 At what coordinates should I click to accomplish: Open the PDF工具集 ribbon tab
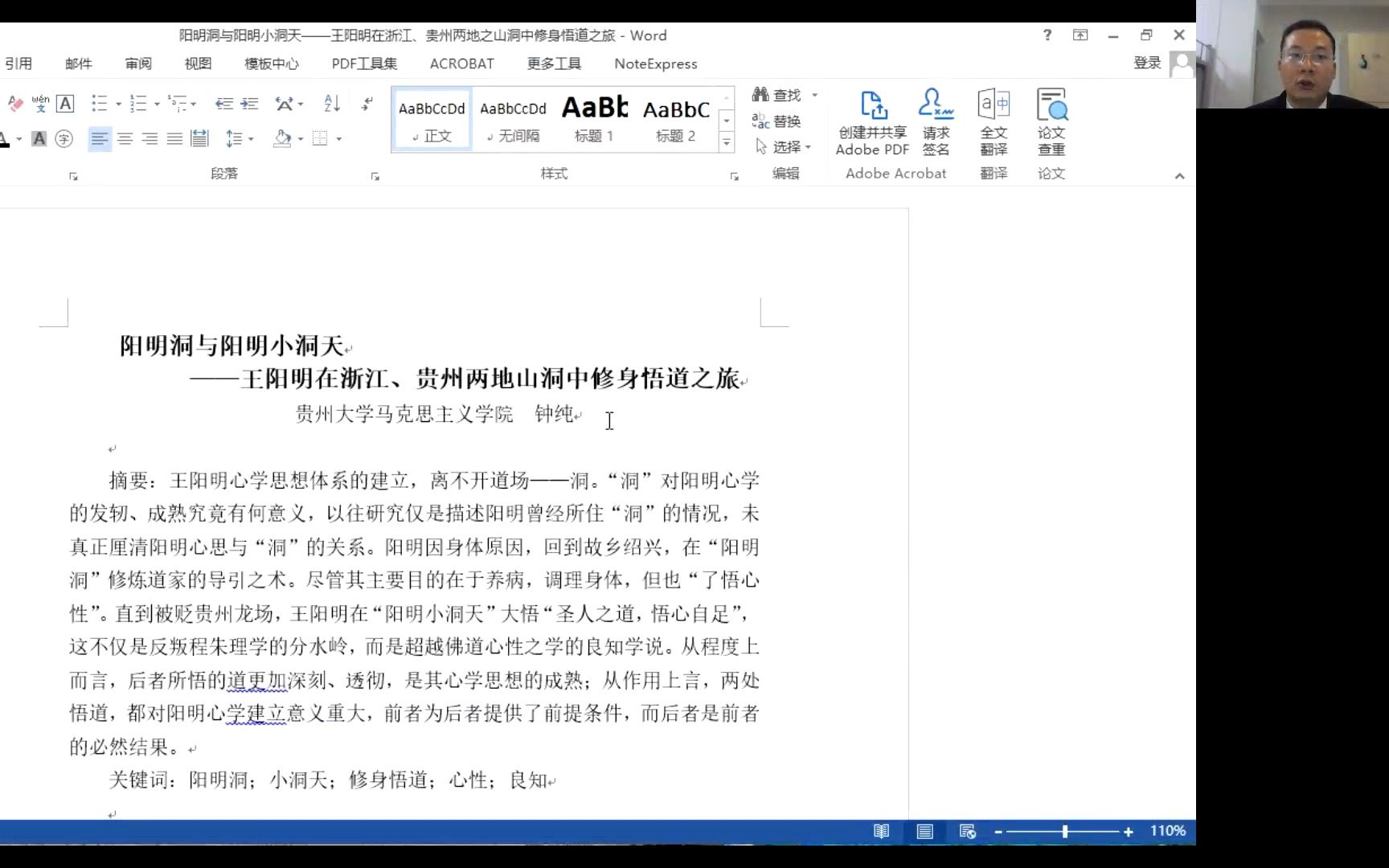click(364, 63)
